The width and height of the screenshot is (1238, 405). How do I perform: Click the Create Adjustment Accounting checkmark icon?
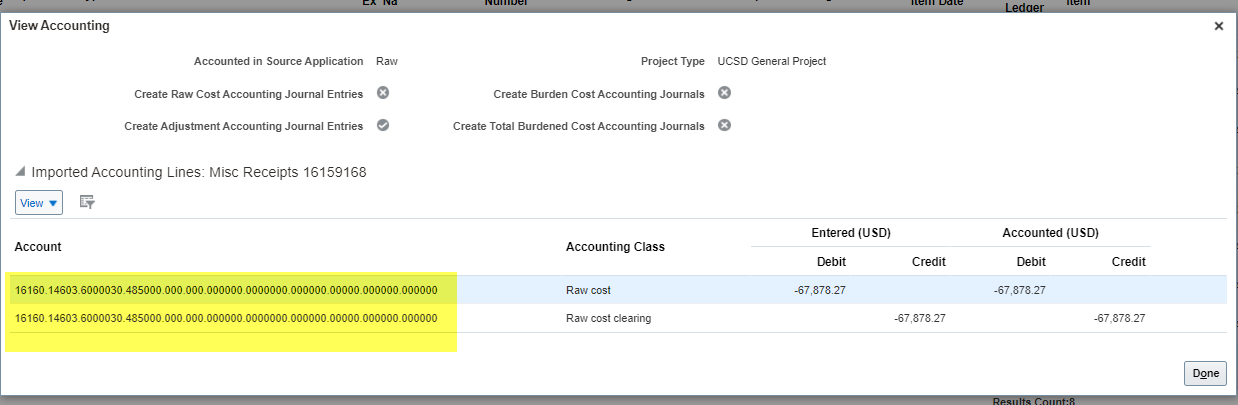pyautogui.click(x=383, y=126)
